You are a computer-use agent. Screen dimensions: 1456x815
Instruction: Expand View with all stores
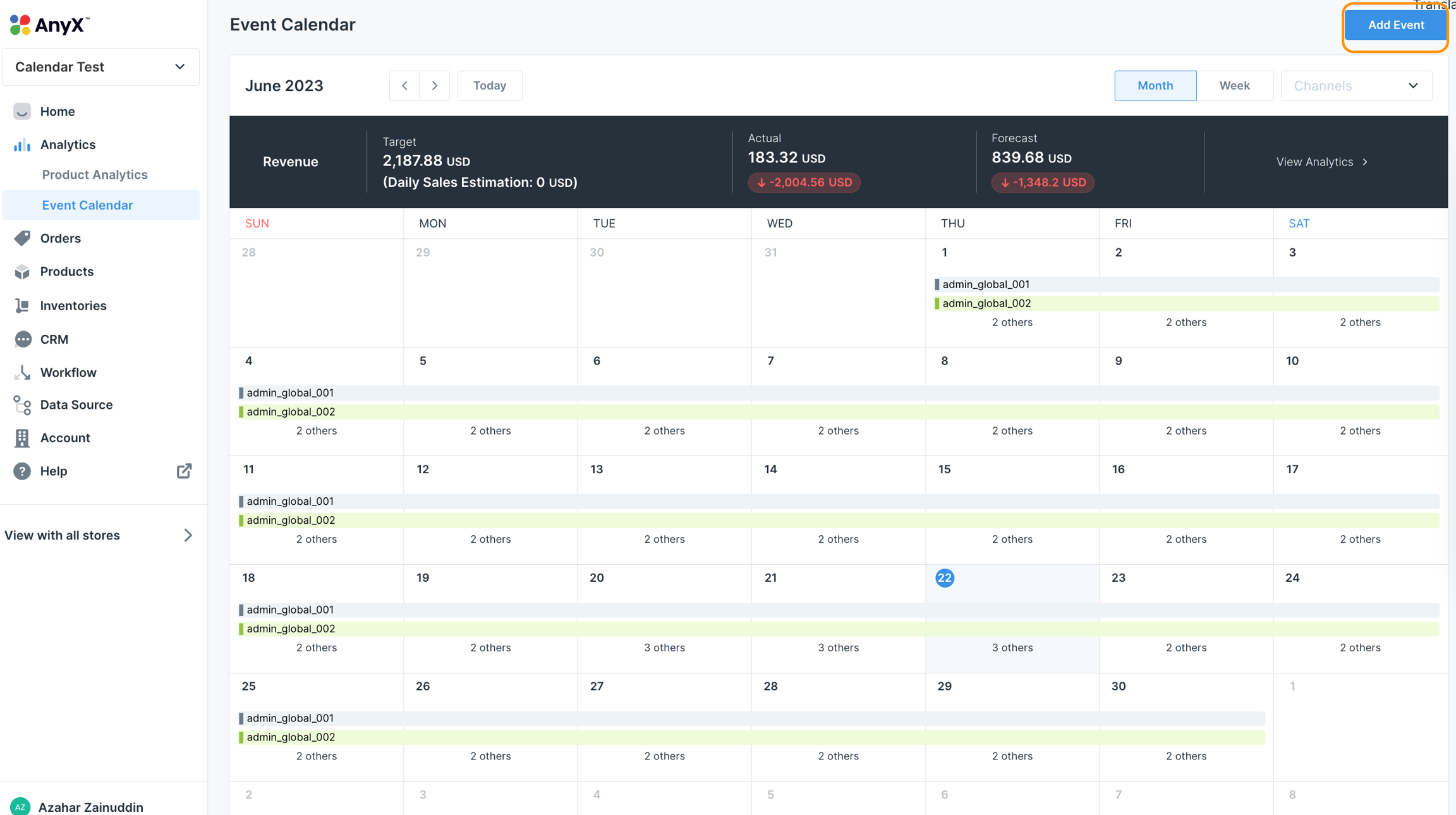188,535
